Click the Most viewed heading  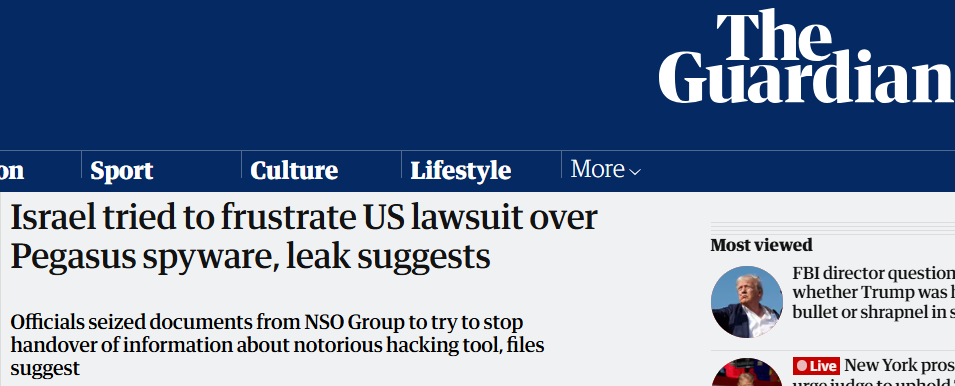click(761, 245)
